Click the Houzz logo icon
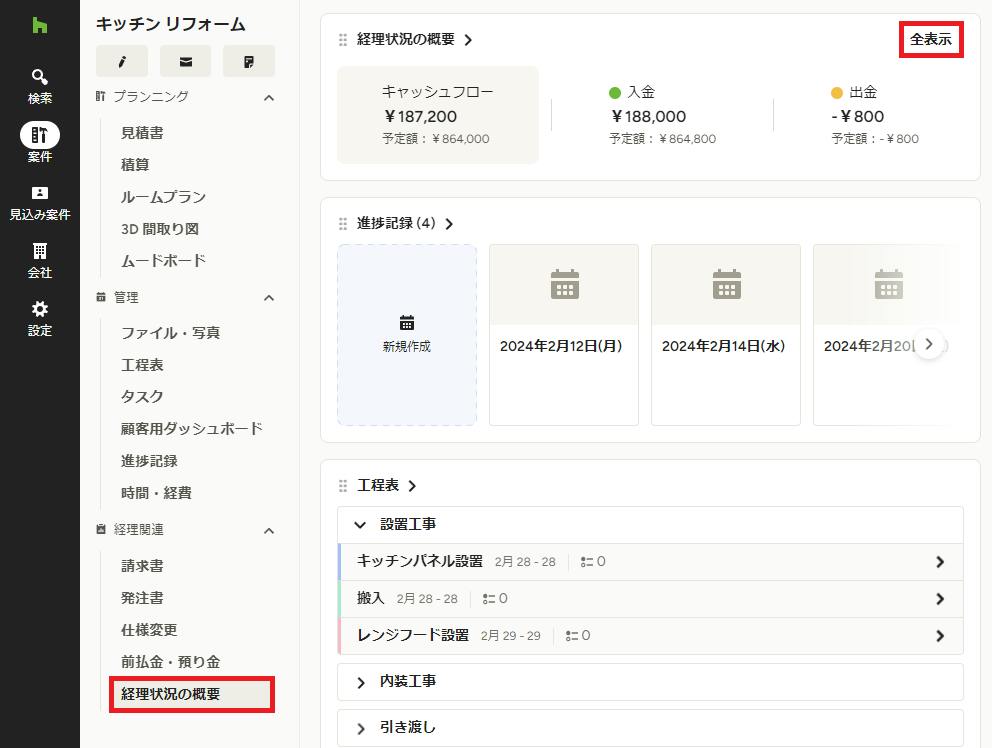992x748 pixels. 40,25
